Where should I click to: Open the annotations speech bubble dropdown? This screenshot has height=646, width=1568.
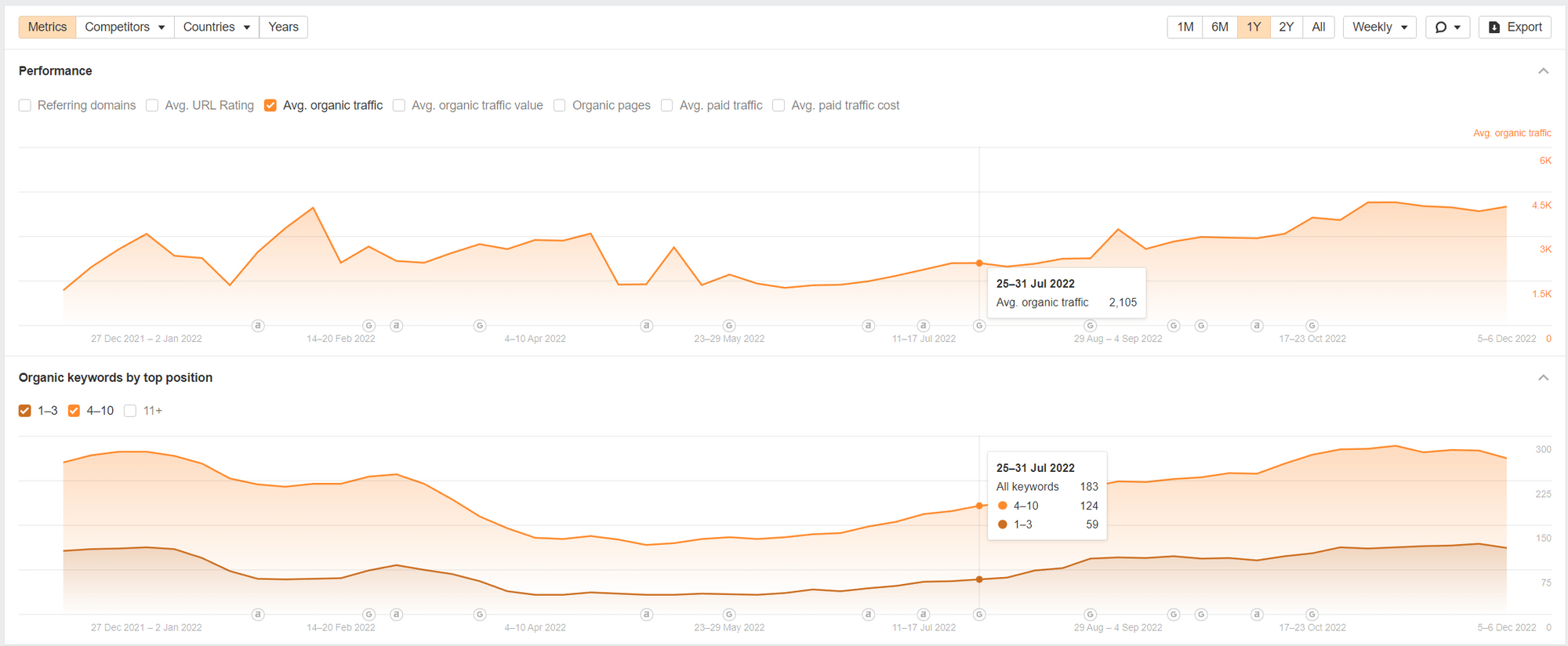pyautogui.click(x=1447, y=27)
